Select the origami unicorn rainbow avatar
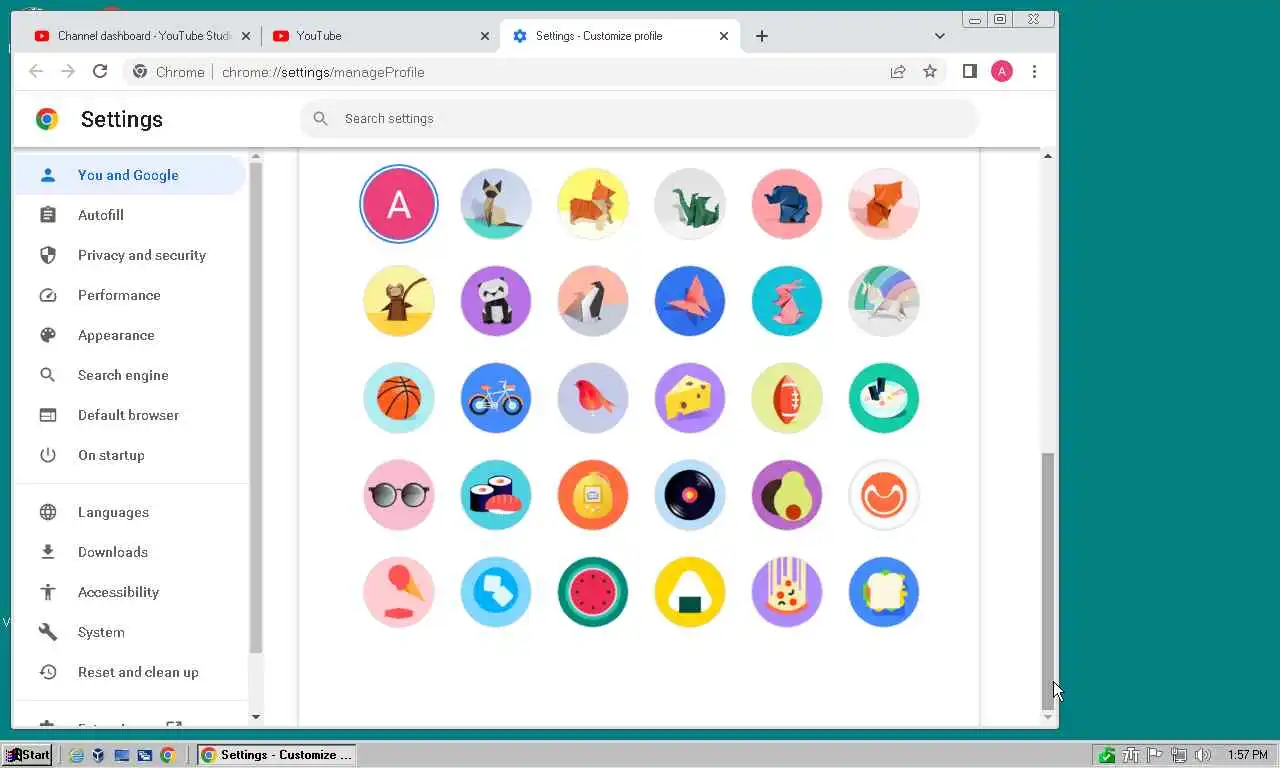The width and height of the screenshot is (1280, 768). click(x=884, y=301)
